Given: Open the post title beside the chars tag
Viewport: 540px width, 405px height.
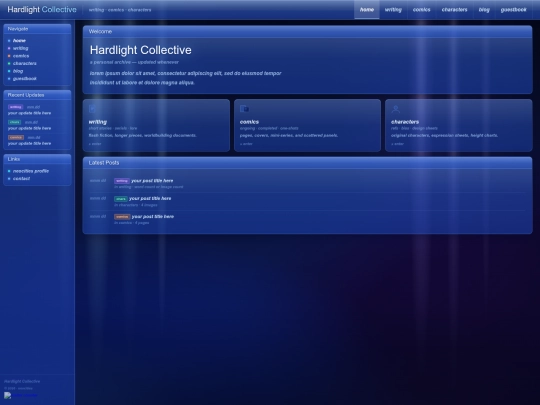Looking at the screenshot, I should tap(150, 198).
